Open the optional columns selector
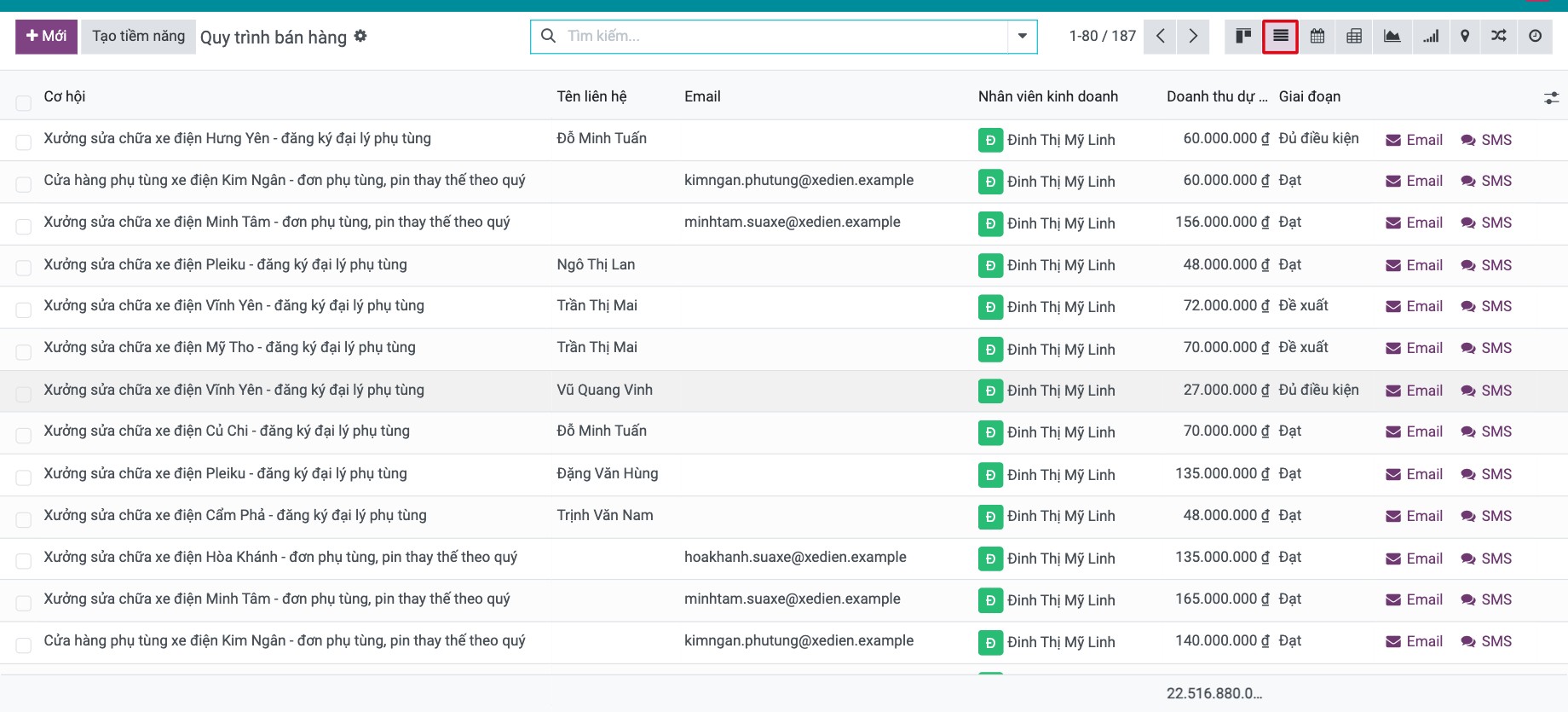This screenshot has height=712, width=1568. coord(1551,98)
